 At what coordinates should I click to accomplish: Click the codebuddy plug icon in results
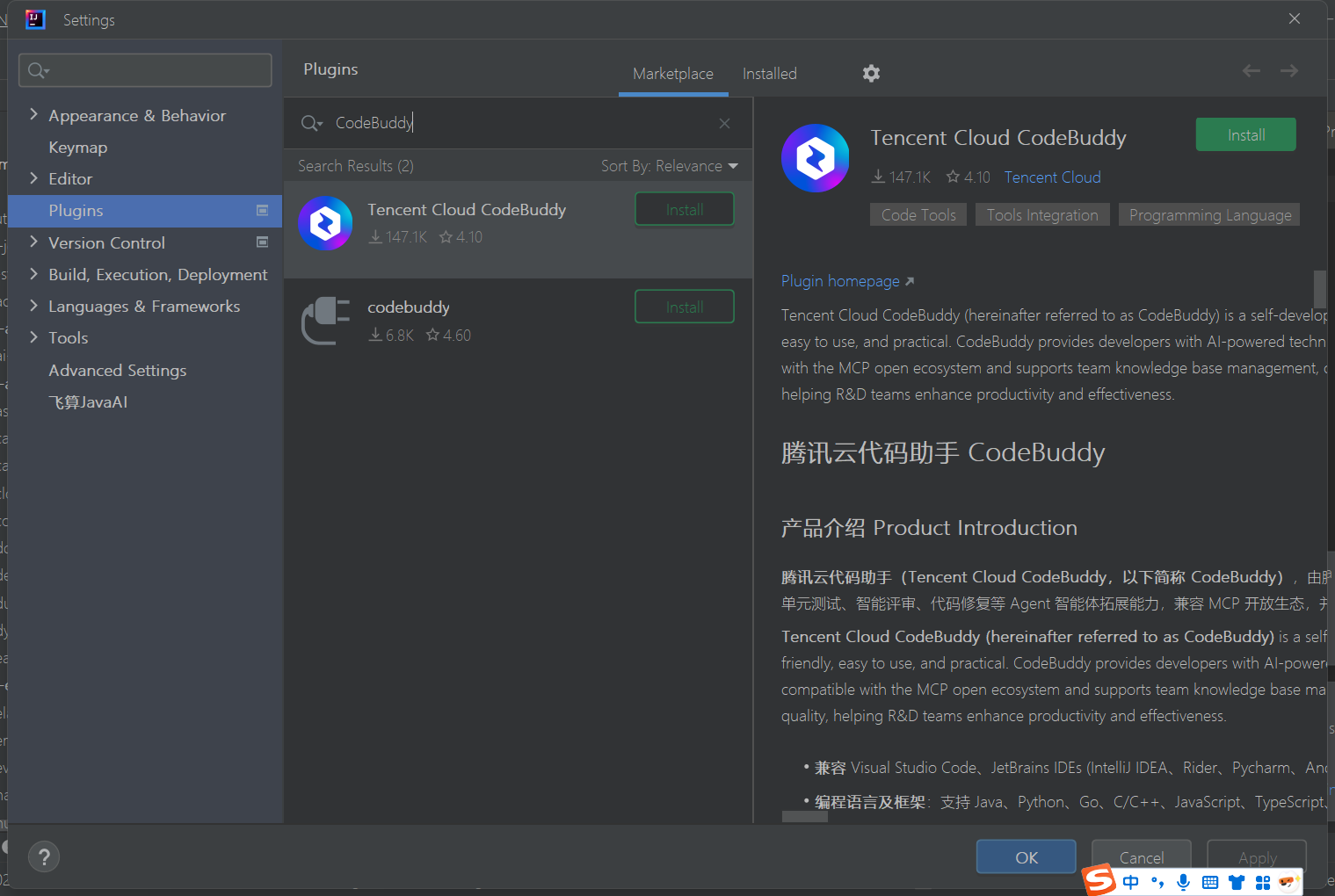325,320
